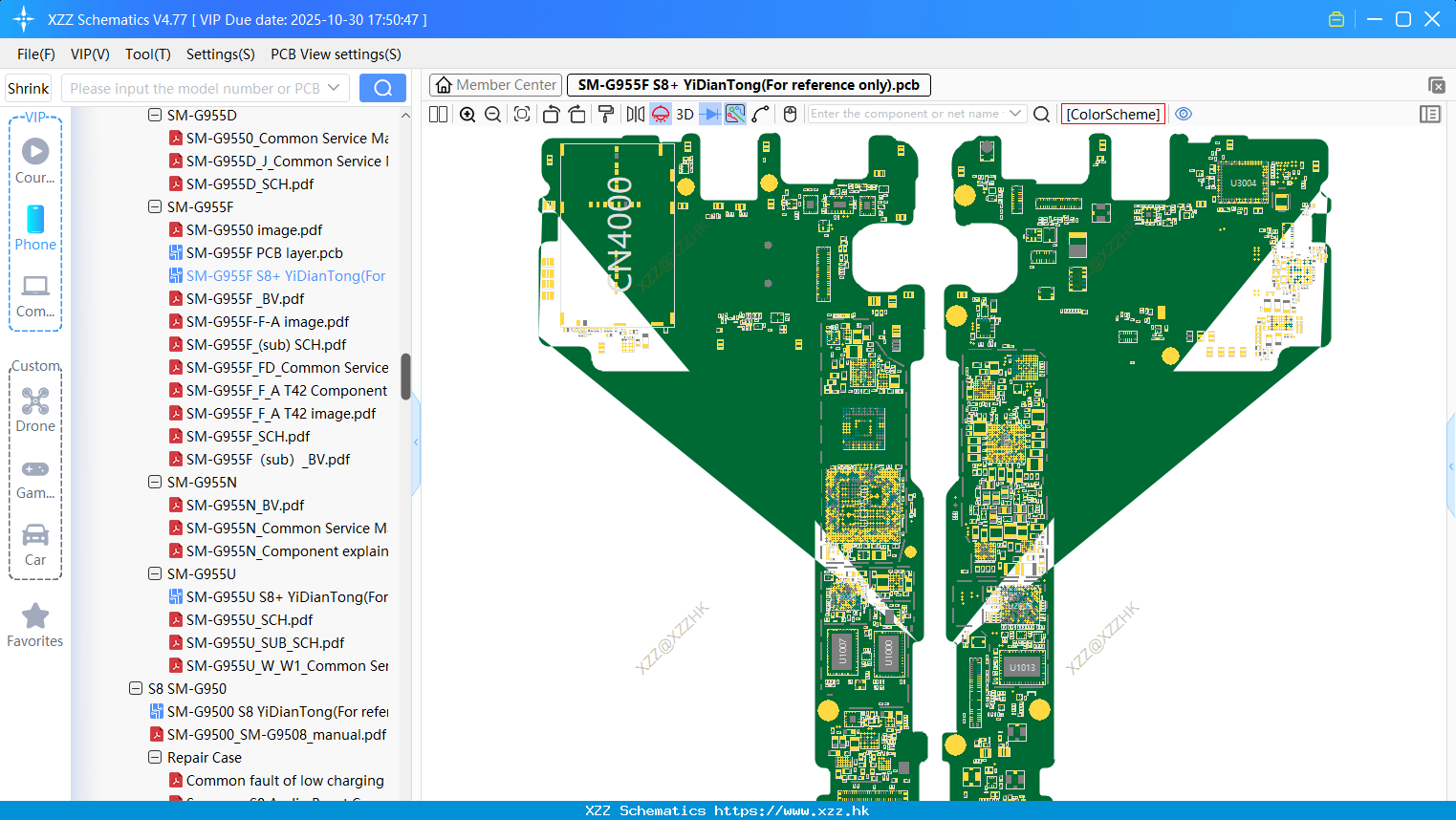This screenshot has height=820, width=1456.
Task: Click the tree panel scroll up arrow
Action: pos(405,115)
